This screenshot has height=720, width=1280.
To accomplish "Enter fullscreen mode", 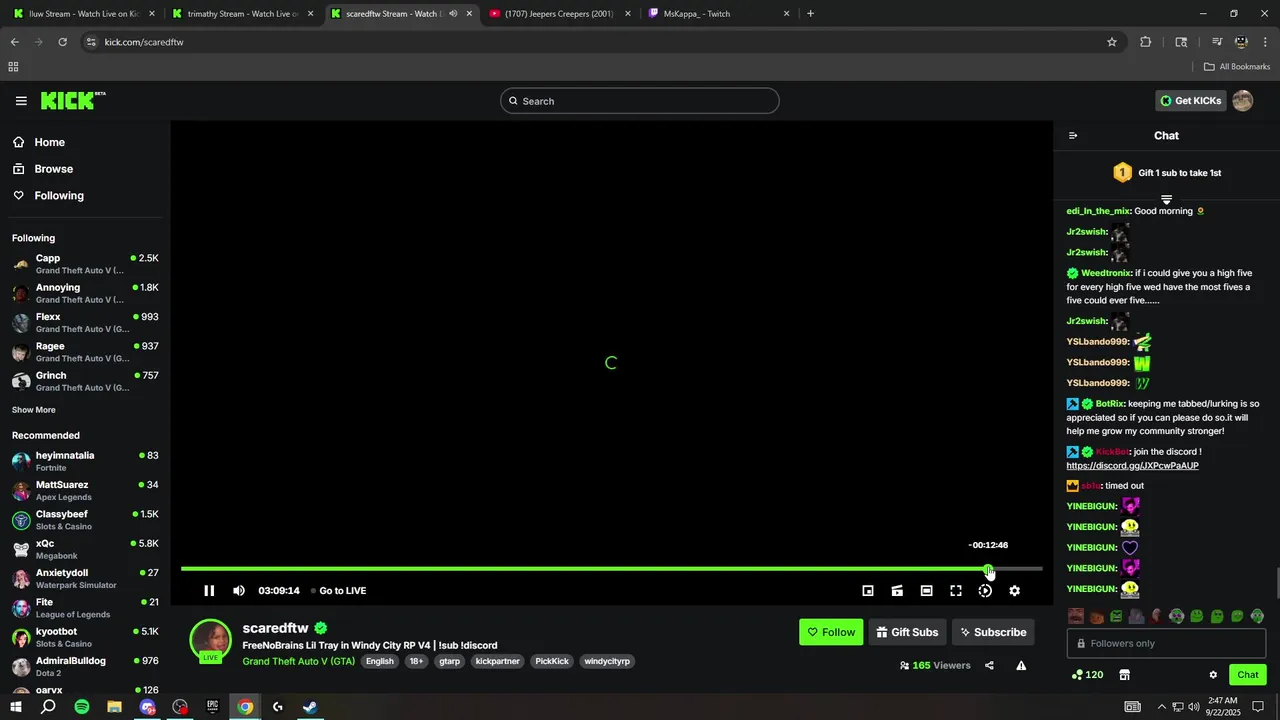I will pos(956,591).
